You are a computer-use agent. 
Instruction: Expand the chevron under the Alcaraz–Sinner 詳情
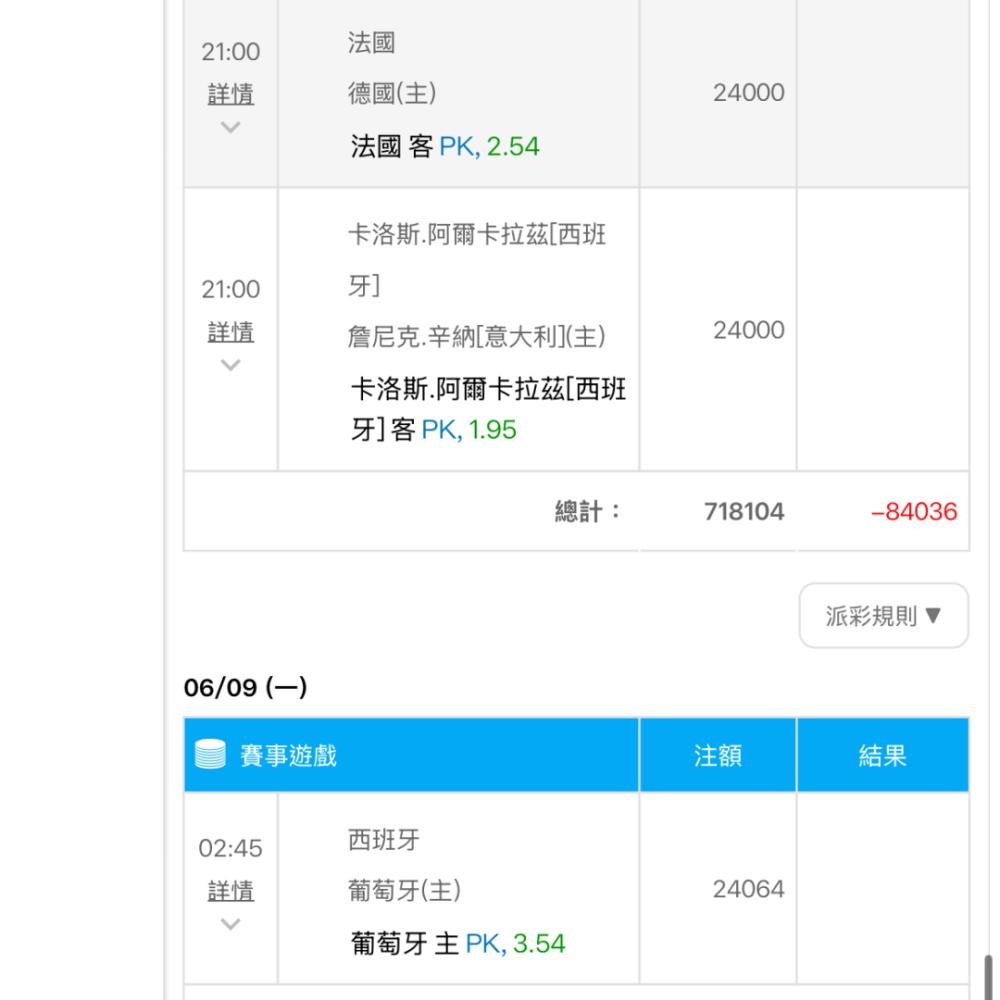pyautogui.click(x=230, y=365)
